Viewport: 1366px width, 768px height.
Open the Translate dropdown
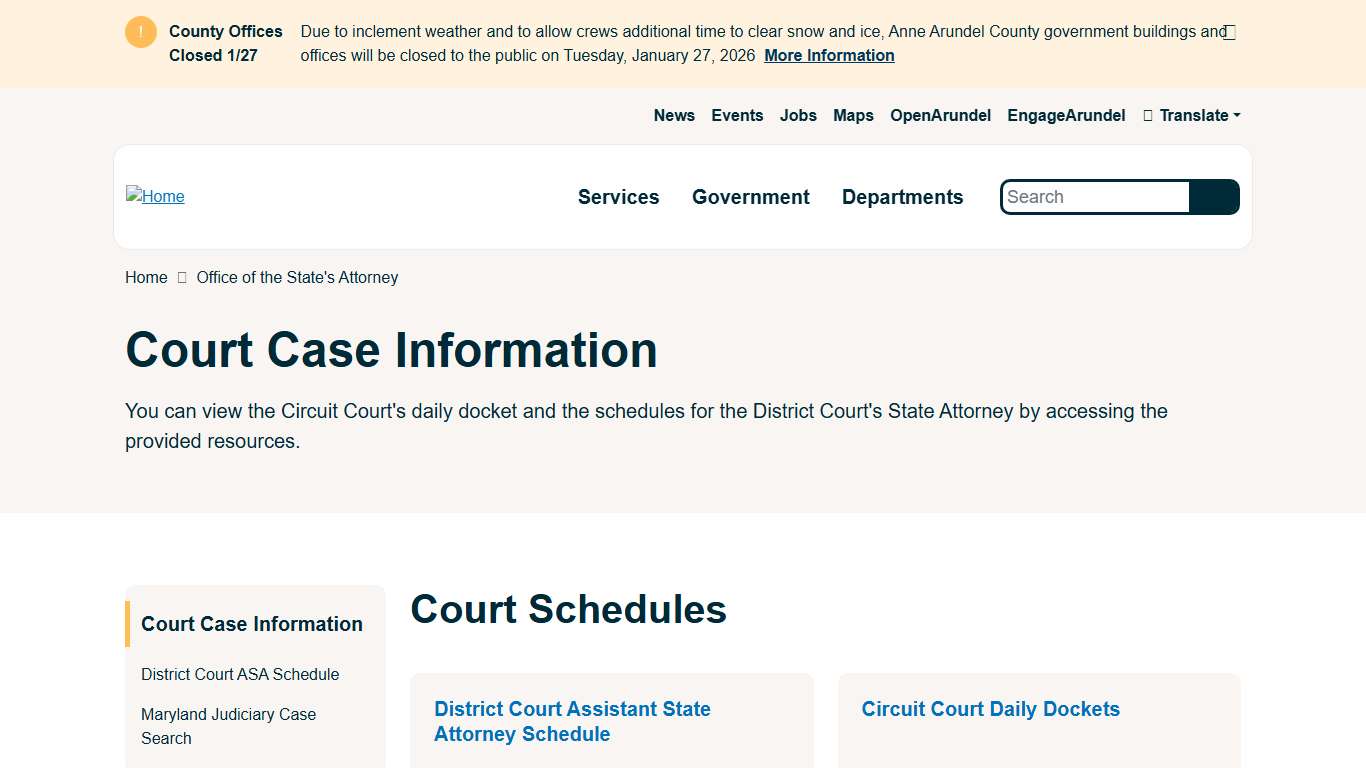click(x=1192, y=115)
